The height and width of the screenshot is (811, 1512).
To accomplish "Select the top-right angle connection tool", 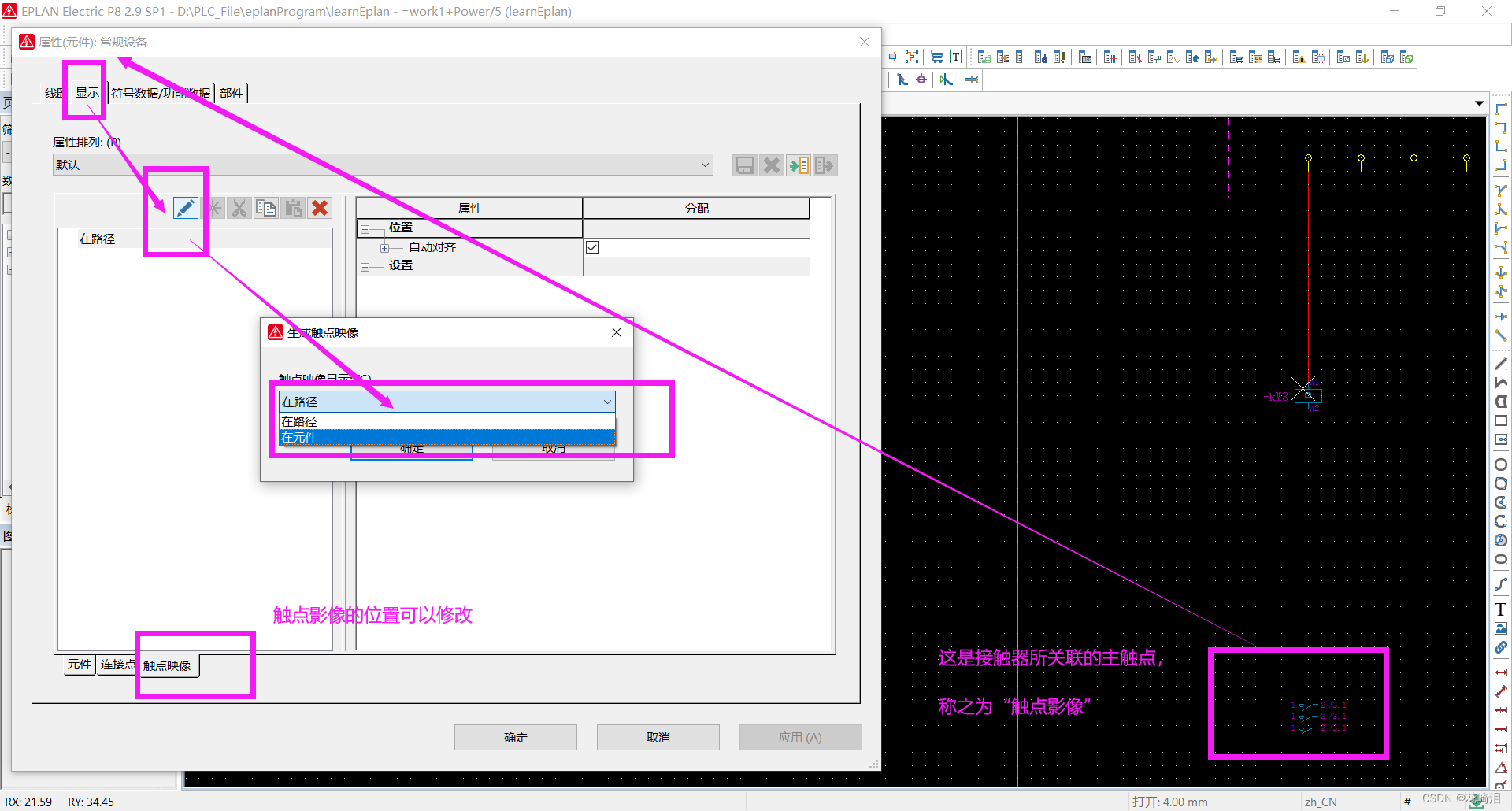I will tap(1501, 127).
